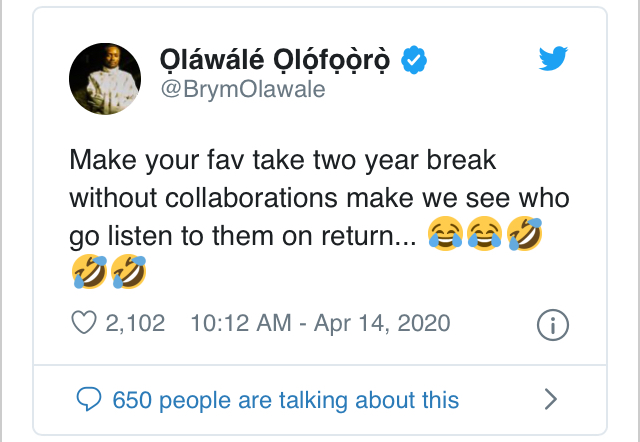Open "650 people are talking about this"
The image size is (640, 442).
point(285,400)
